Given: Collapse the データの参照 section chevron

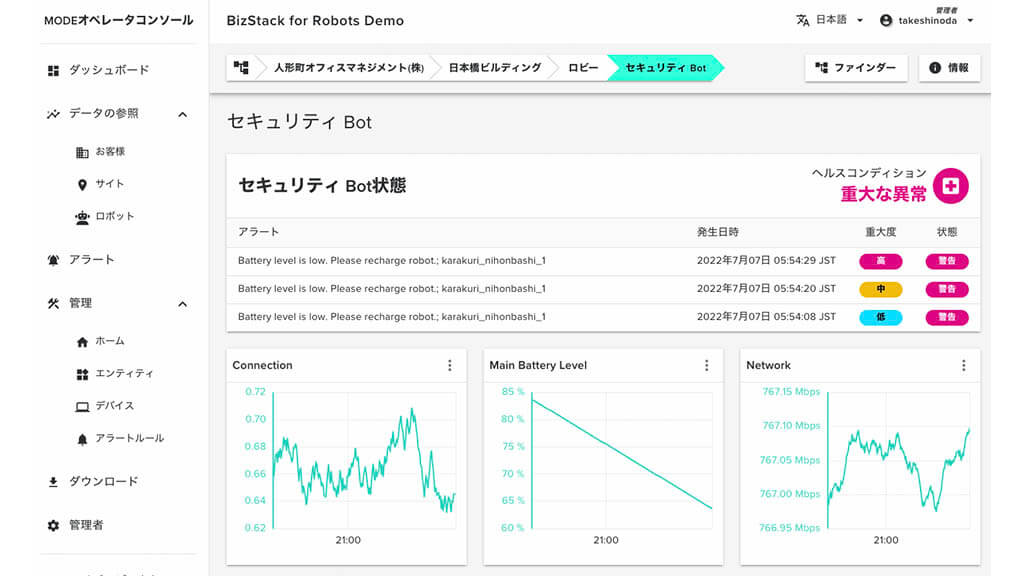Looking at the screenshot, I should pos(183,114).
